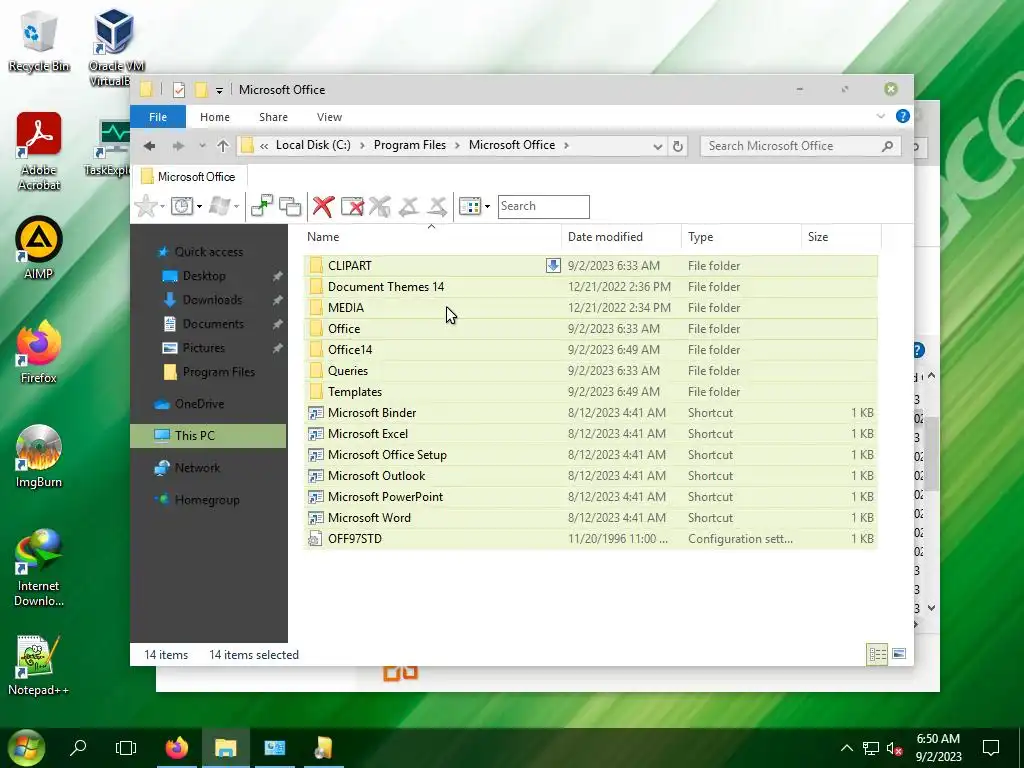Select the AIMP desktop icon
The height and width of the screenshot is (768, 1024).
[x=39, y=248]
